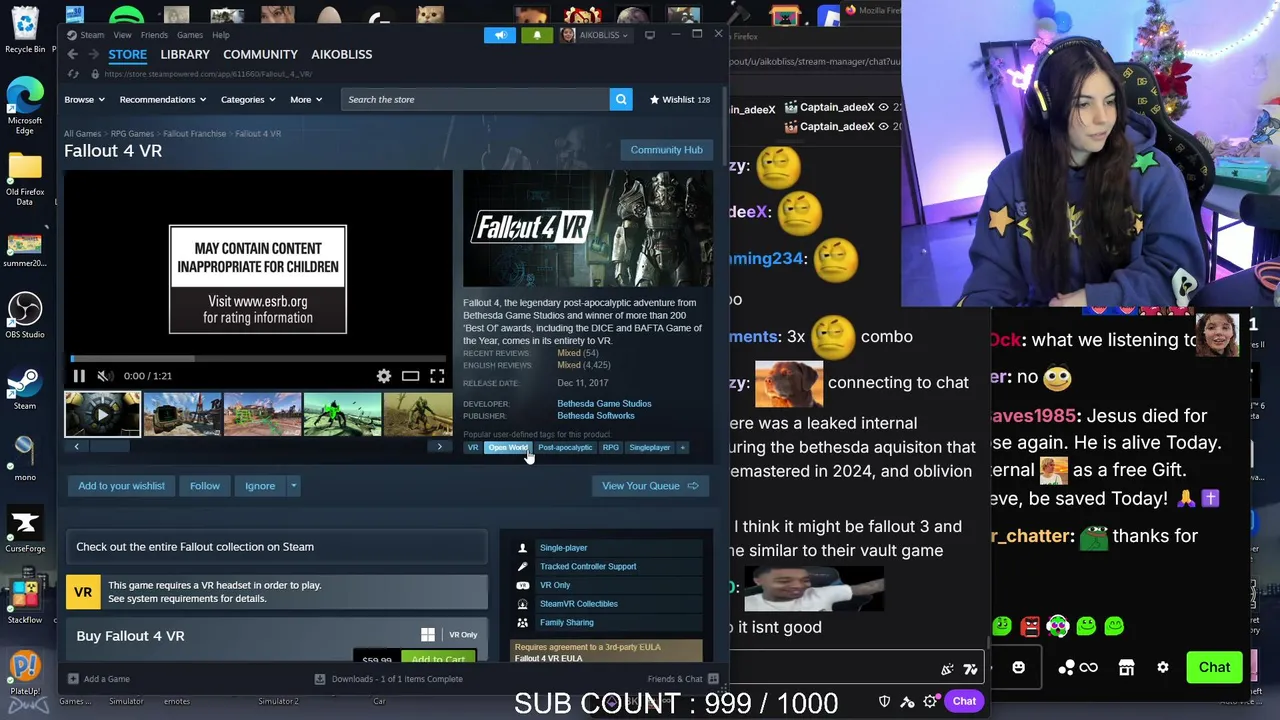Screen dimensions: 1280x720
Task: Open the Wishlist star link
Action: point(680,99)
